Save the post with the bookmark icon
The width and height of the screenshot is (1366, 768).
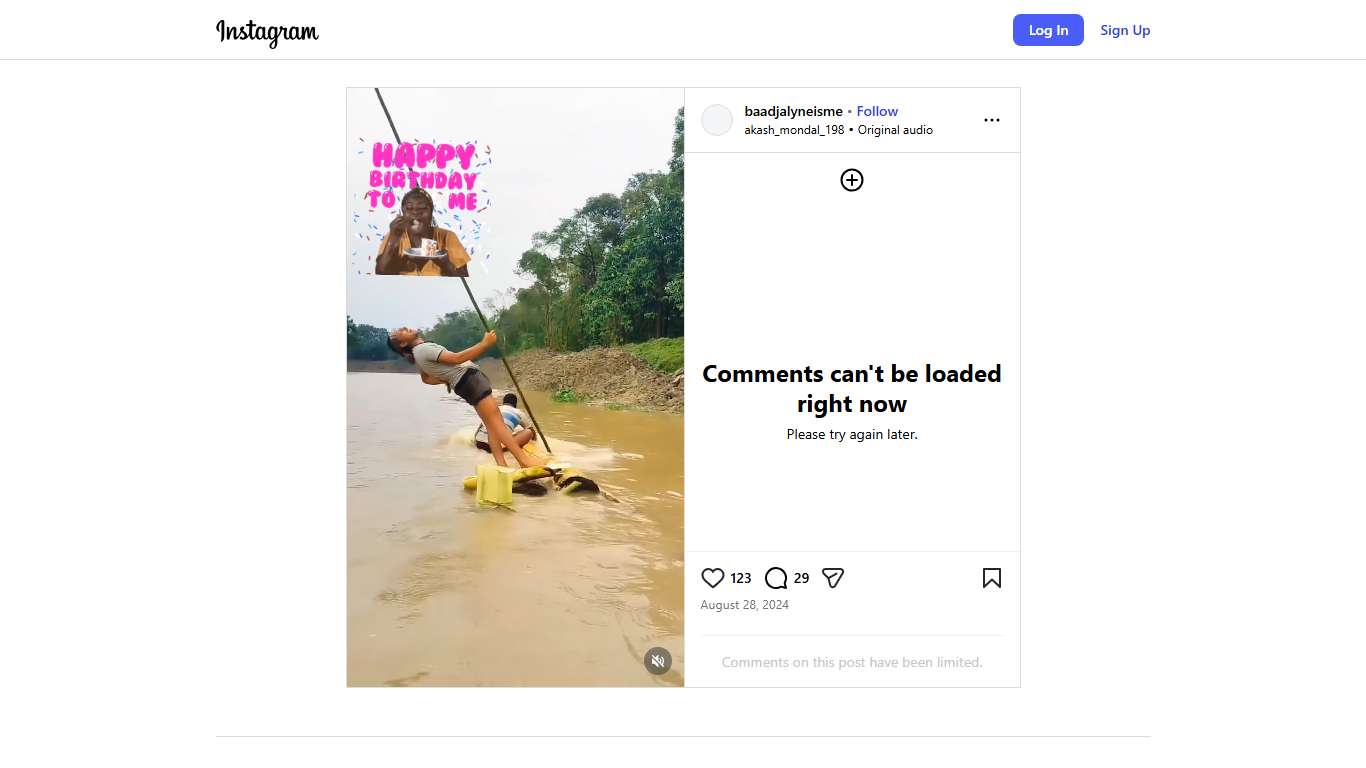pyautogui.click(x=991, y=578)
